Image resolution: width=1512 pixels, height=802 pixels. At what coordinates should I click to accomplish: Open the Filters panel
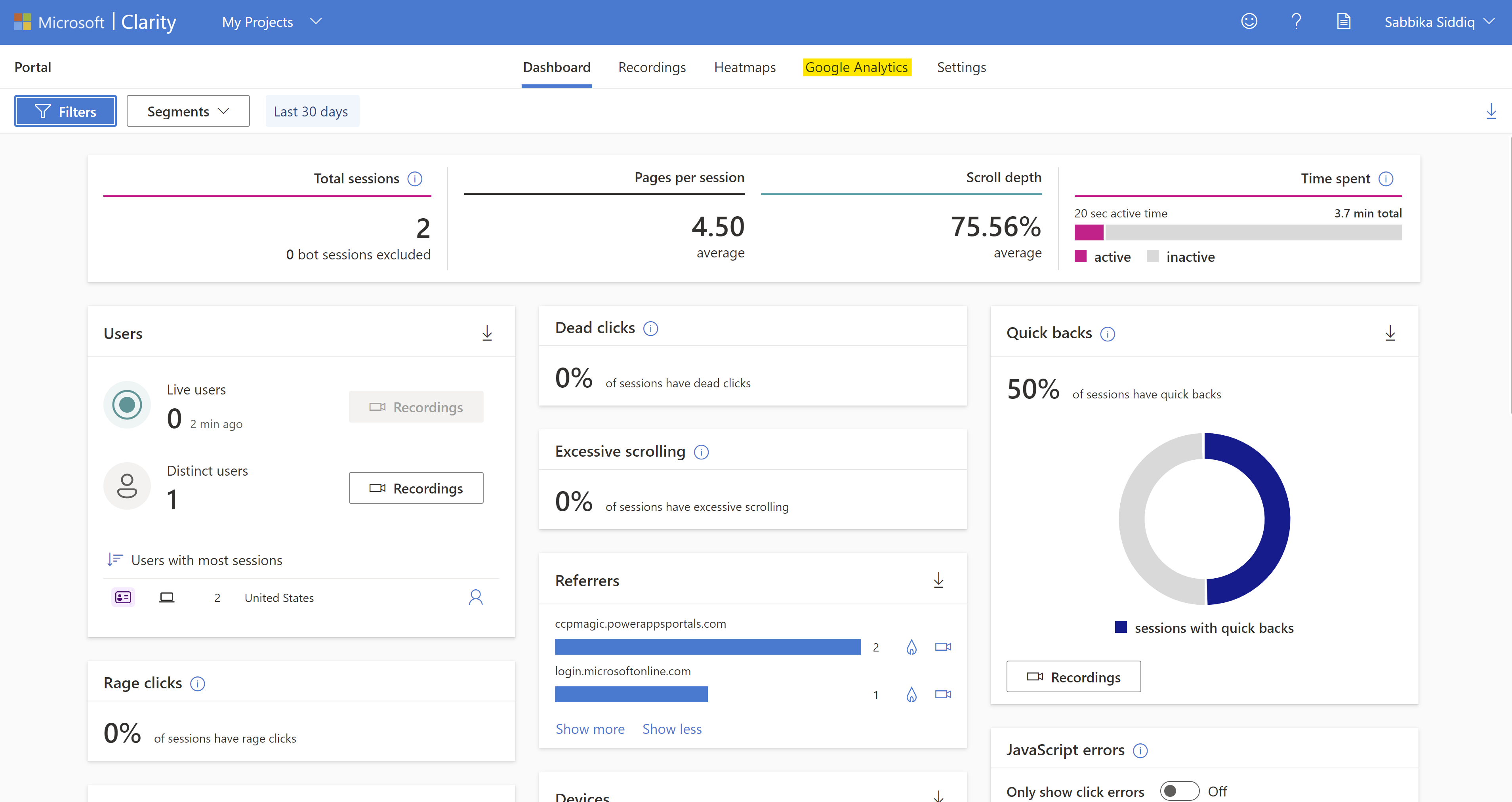65,111
